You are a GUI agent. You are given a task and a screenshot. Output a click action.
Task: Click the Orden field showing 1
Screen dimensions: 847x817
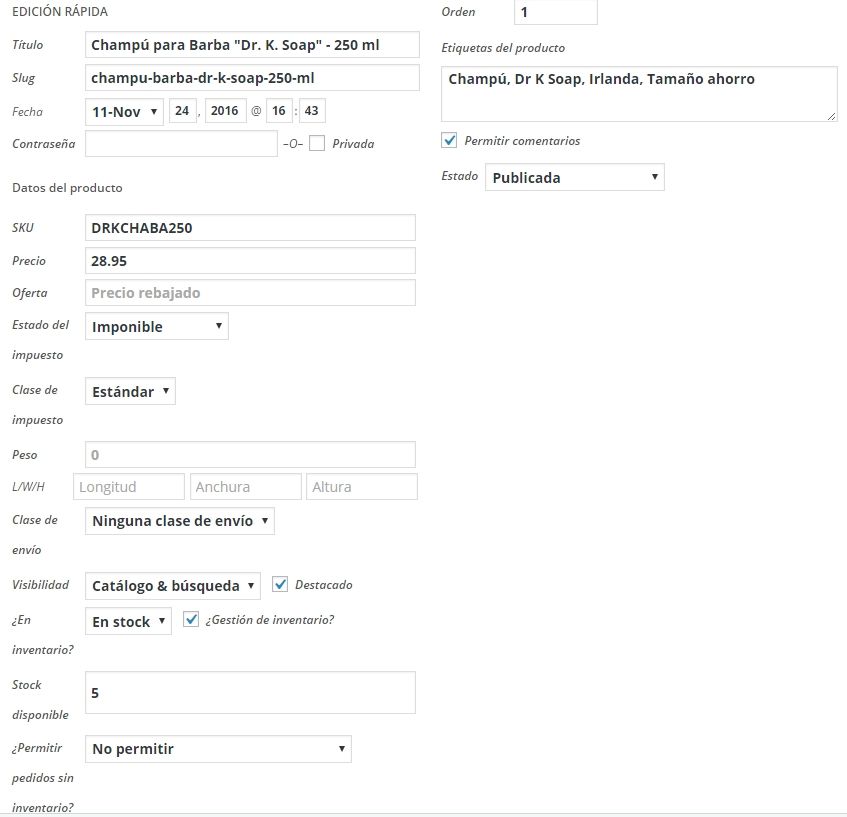click(x=556, y=12)
